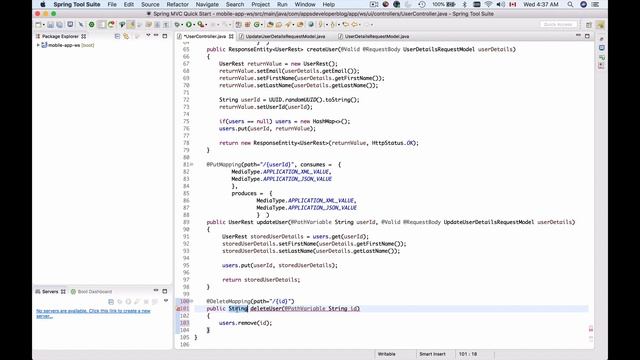Click the red error marker in overview ruler
Viewport: 640px width, 360px height.
point(591,329)
